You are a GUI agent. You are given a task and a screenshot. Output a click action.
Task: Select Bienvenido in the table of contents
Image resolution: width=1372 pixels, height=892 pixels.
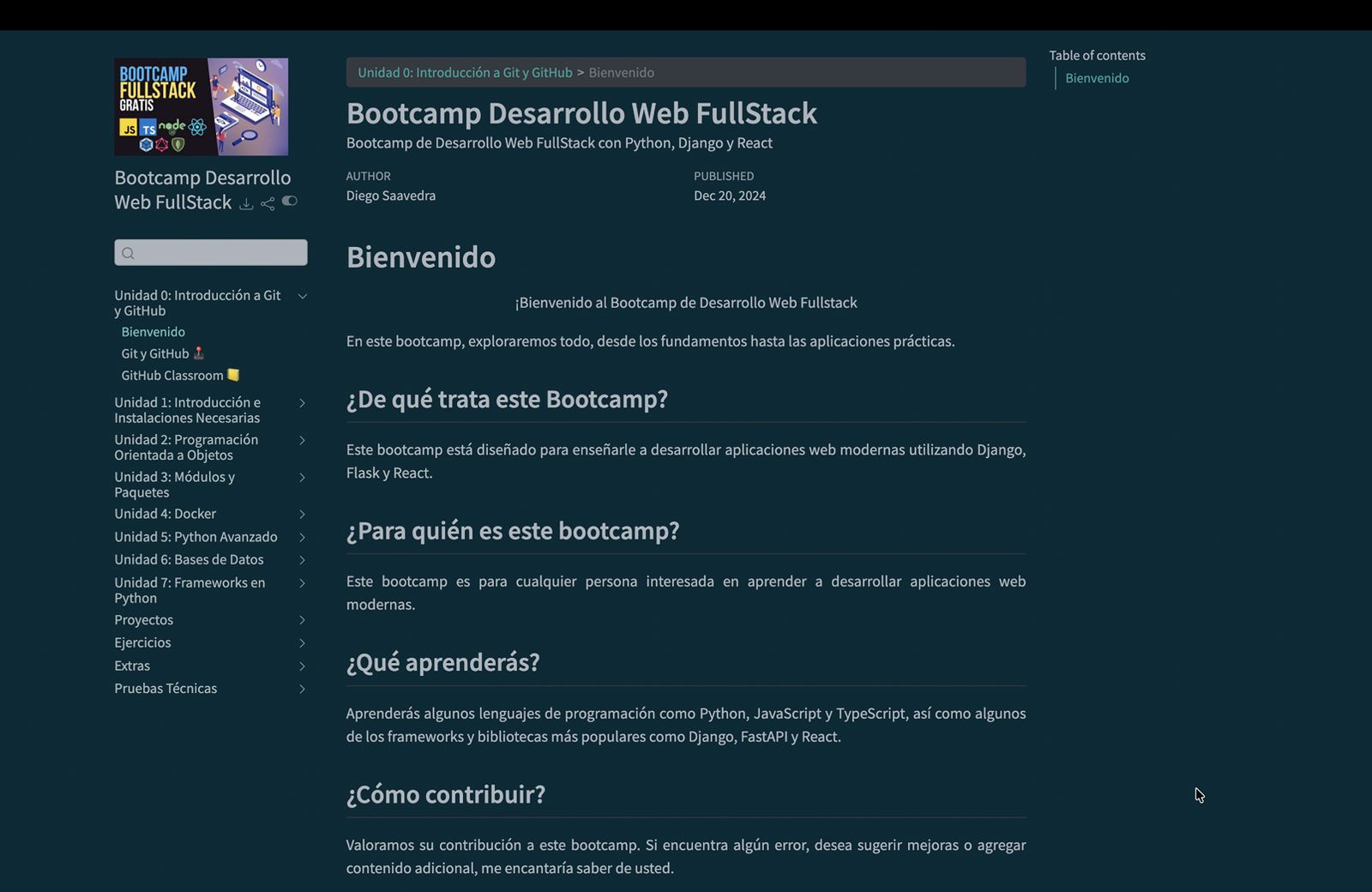point(1097,78)
